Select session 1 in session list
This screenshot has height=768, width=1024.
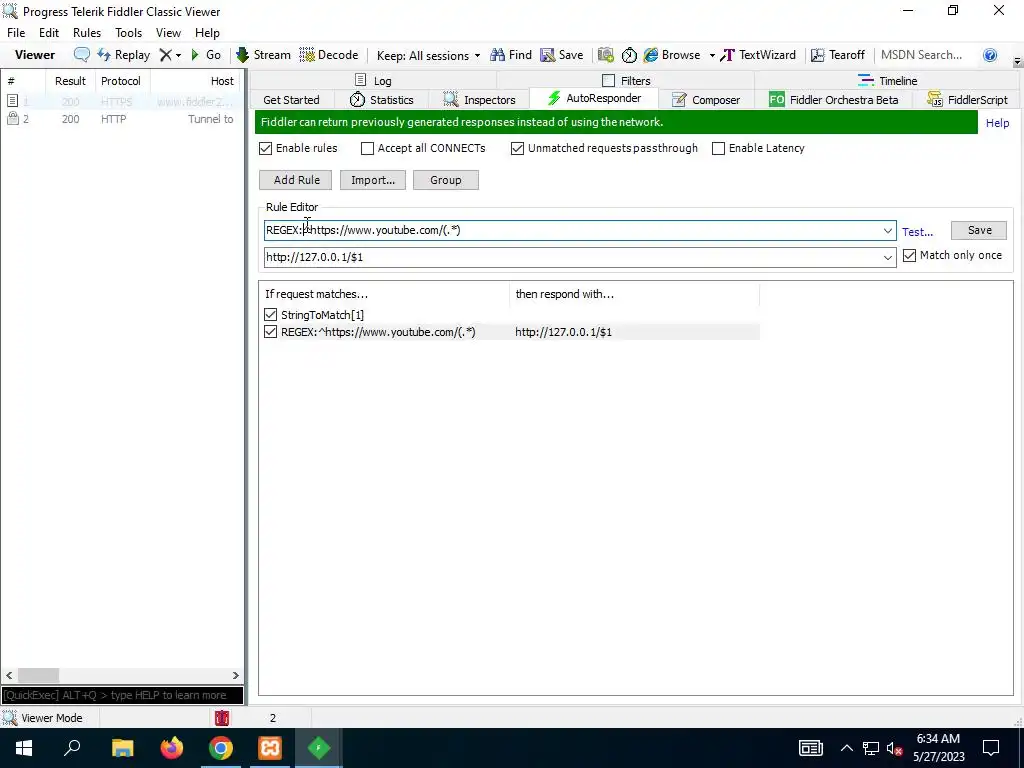click(122, 102)
